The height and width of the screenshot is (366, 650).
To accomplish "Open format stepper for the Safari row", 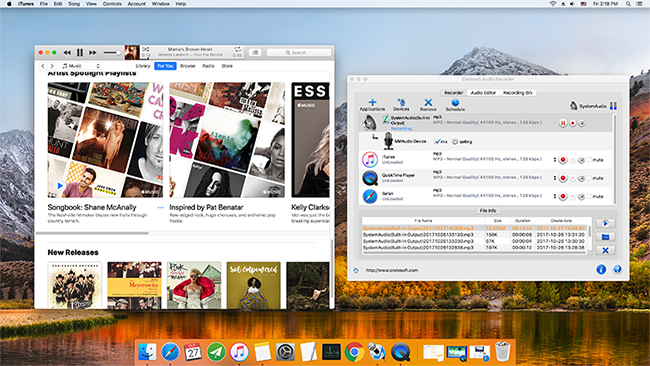I will (555, 196).
